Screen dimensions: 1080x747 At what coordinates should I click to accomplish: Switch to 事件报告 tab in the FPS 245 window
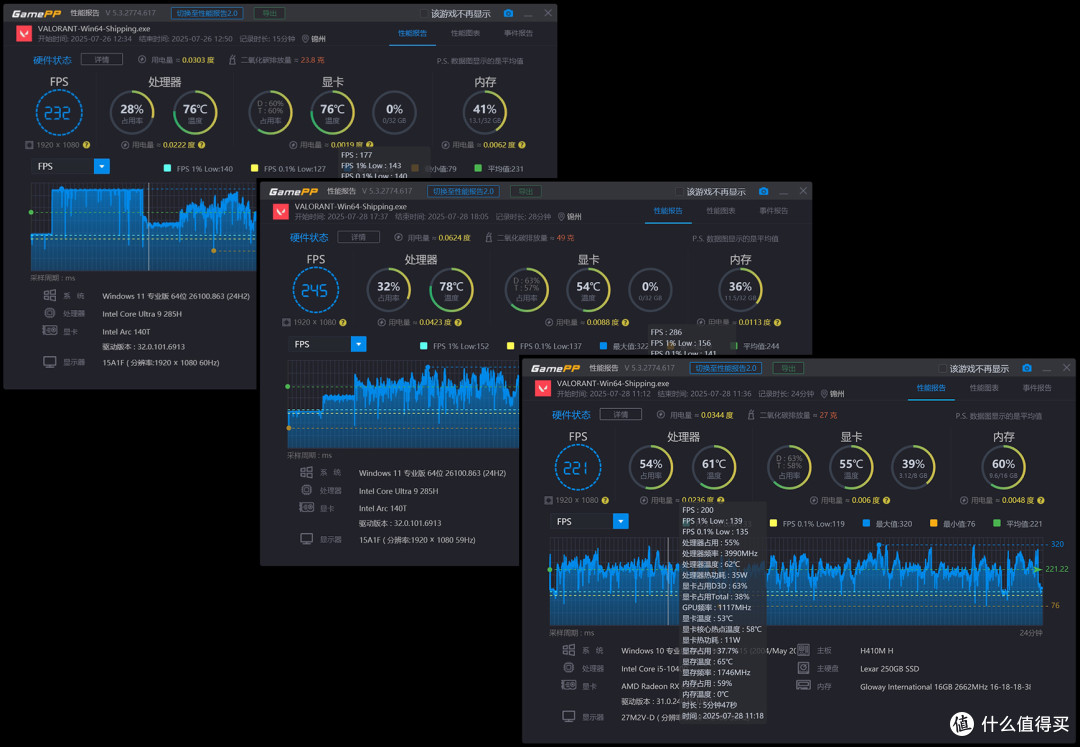point(773,211)
